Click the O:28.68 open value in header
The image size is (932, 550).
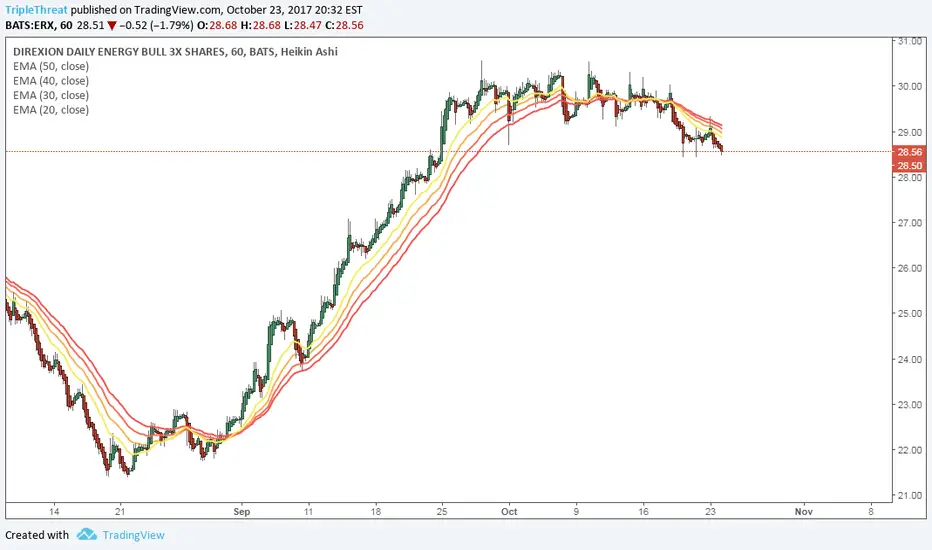tap(217, 26)
